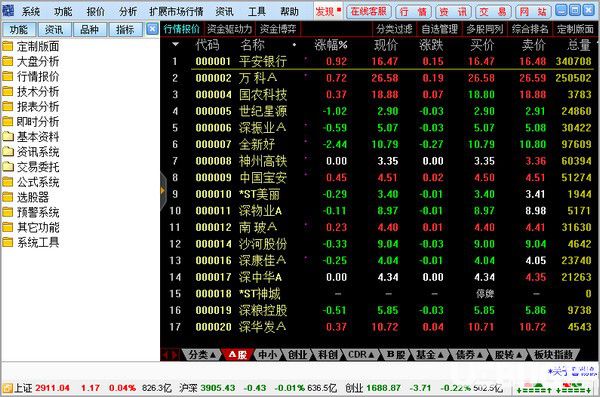
Task: Select the 资金博弈 tab
Action: tap(278, 29)
